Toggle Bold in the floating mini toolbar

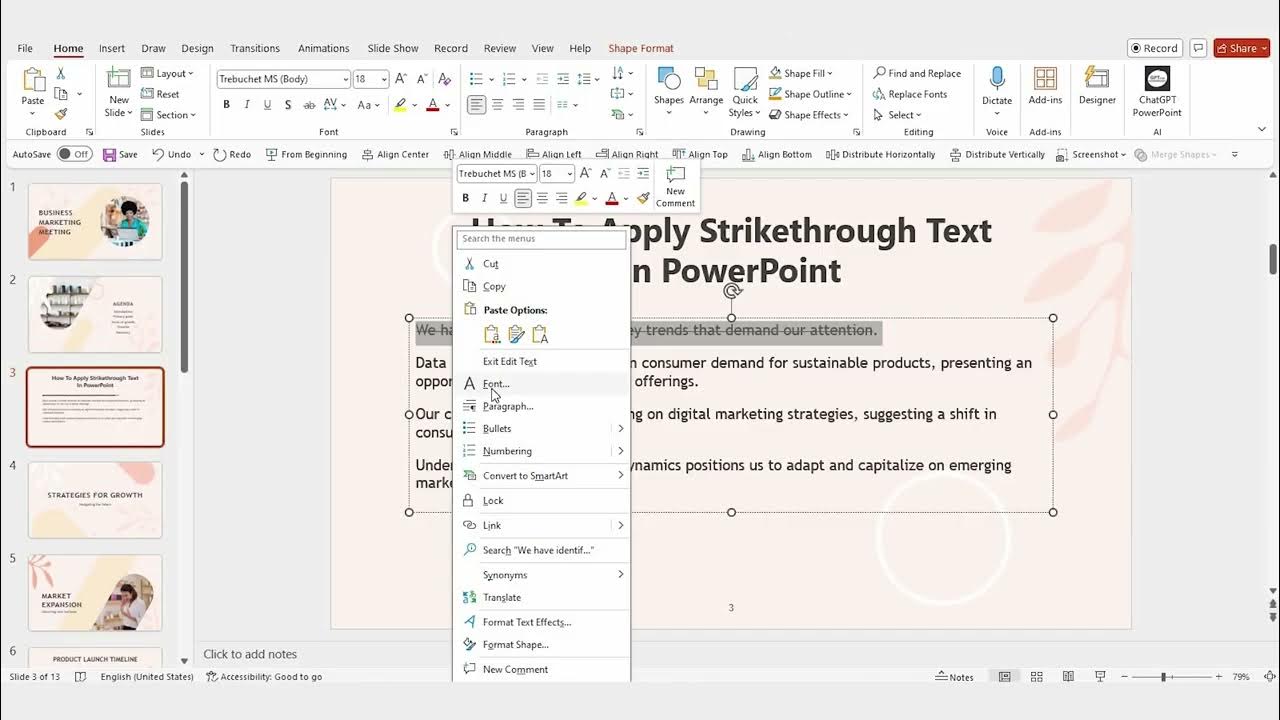(465, 198)
